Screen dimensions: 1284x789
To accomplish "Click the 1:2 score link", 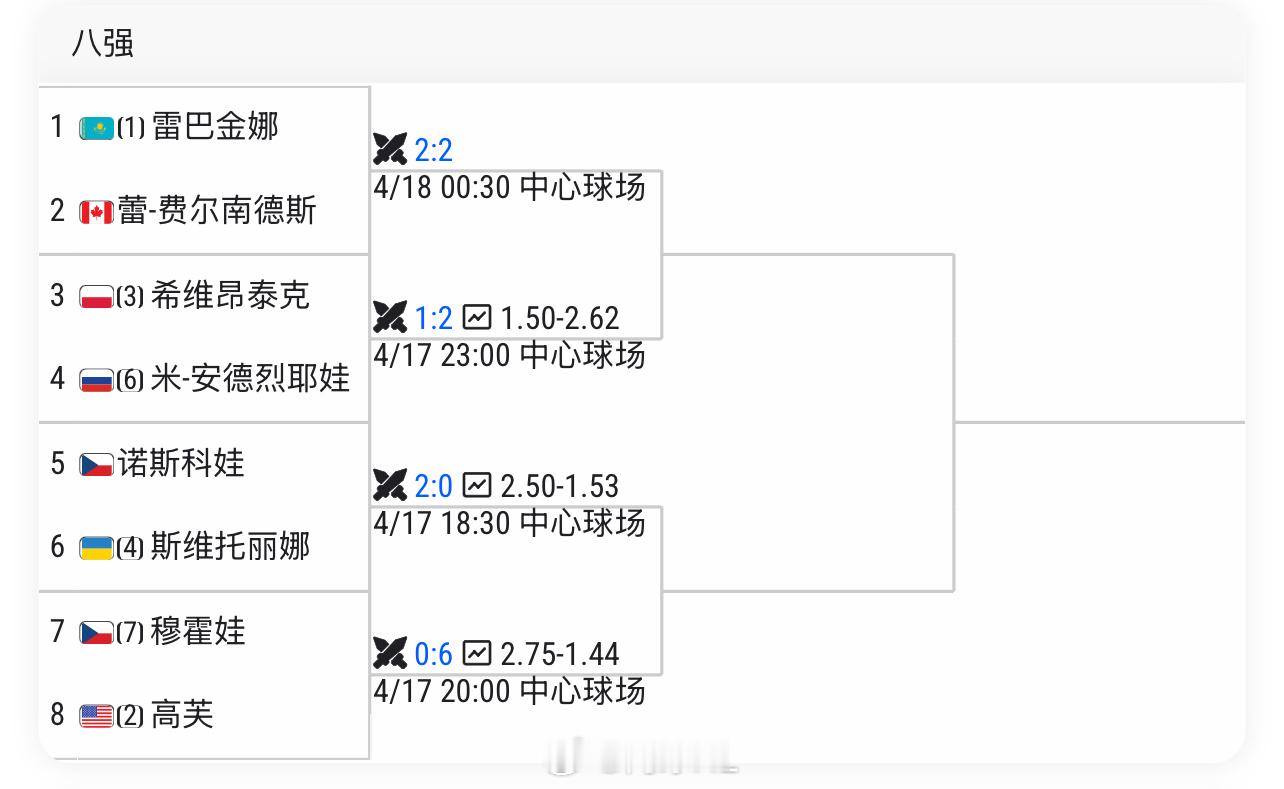I will point(433,318).
